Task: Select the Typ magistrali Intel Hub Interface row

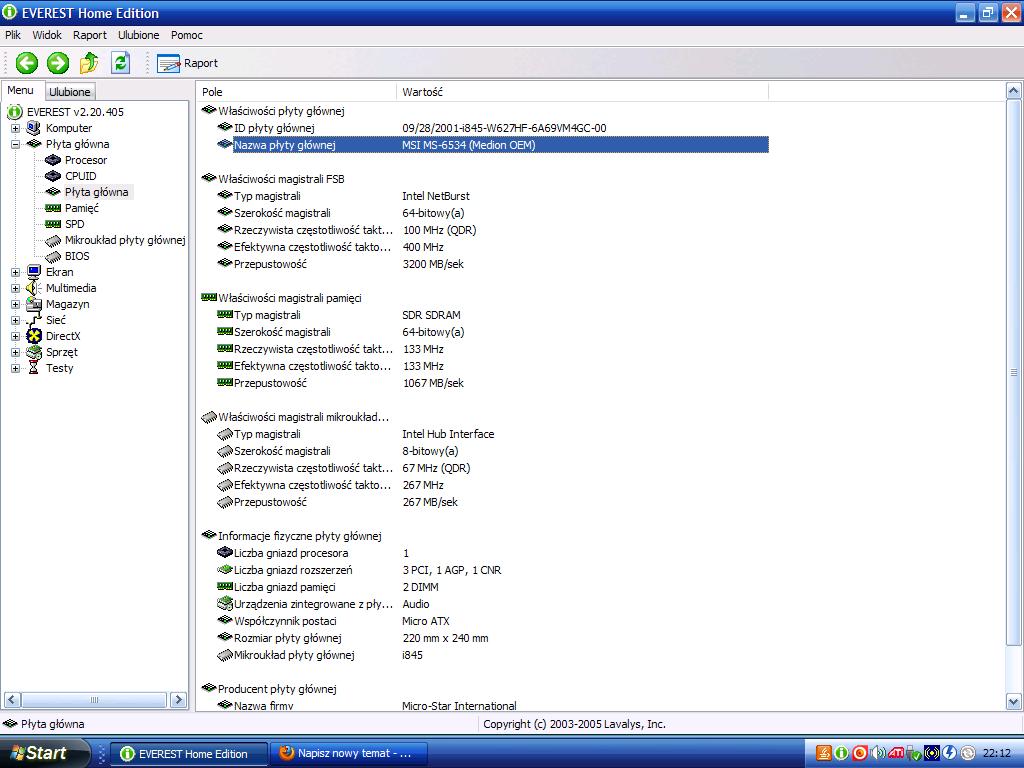Action: (485, 434)
